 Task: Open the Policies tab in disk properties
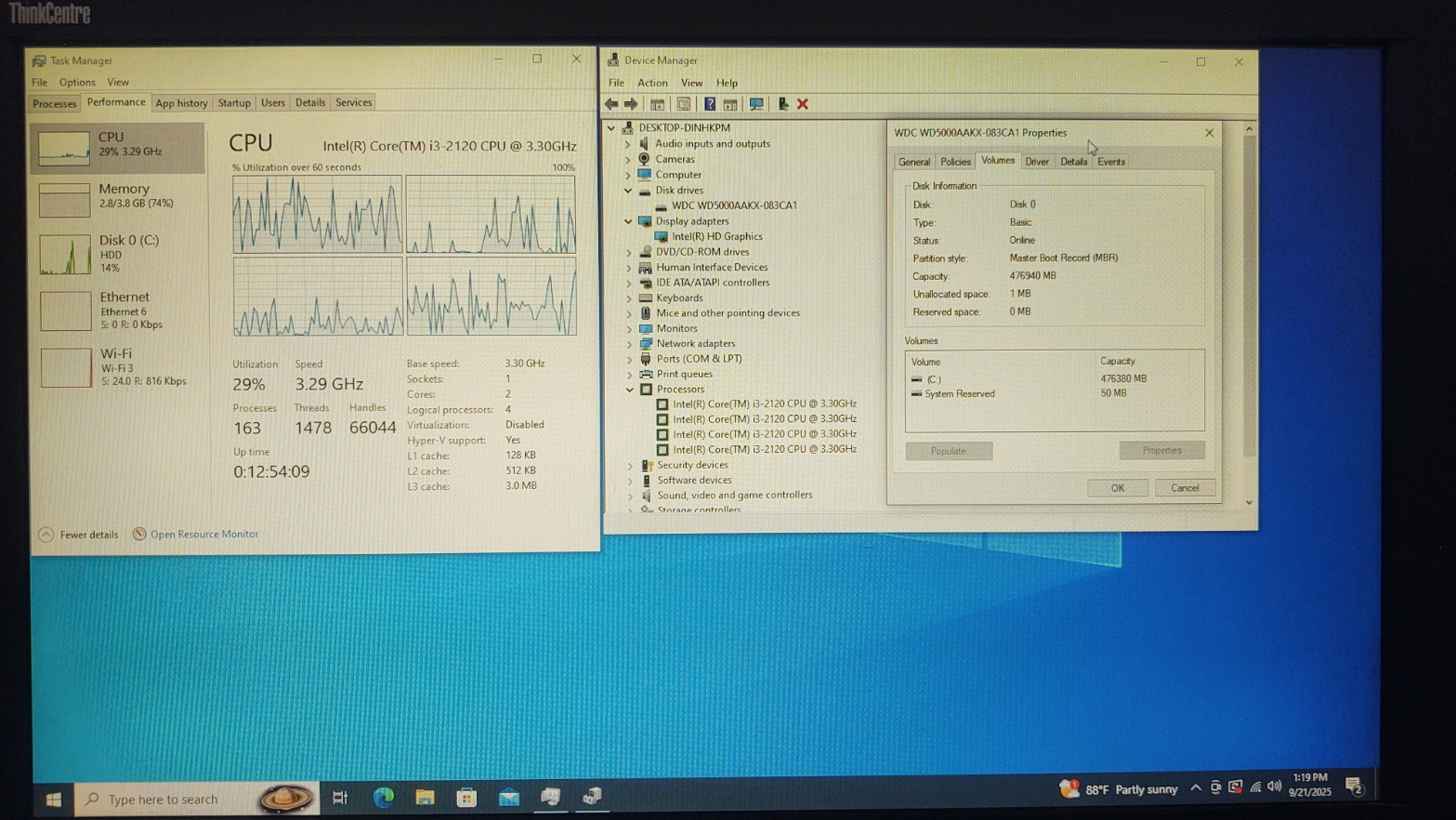pyautogui.click(x=955, y=162)
